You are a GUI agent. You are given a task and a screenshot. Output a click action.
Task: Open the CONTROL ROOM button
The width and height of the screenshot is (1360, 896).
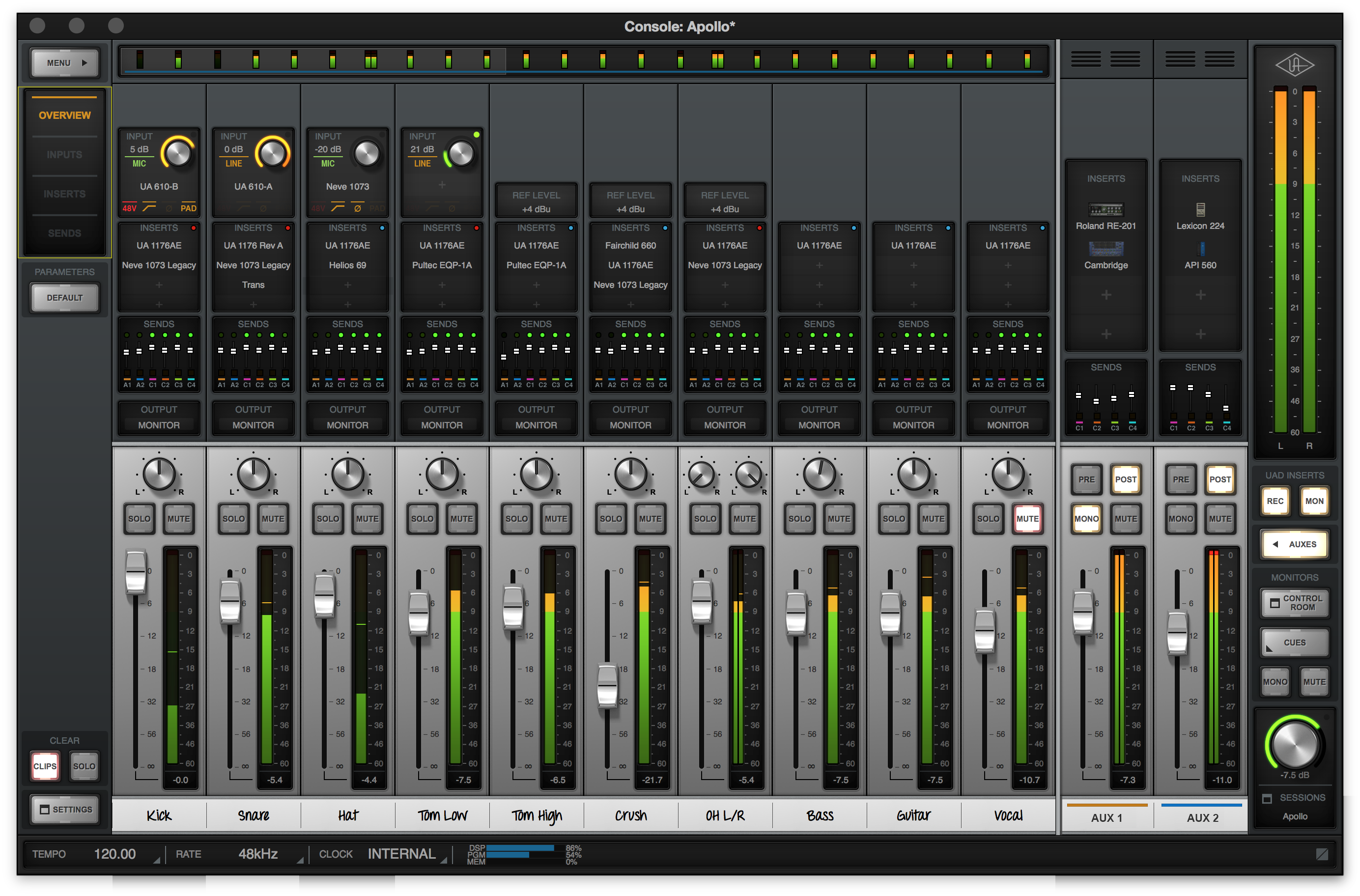tap(1294, 603)
